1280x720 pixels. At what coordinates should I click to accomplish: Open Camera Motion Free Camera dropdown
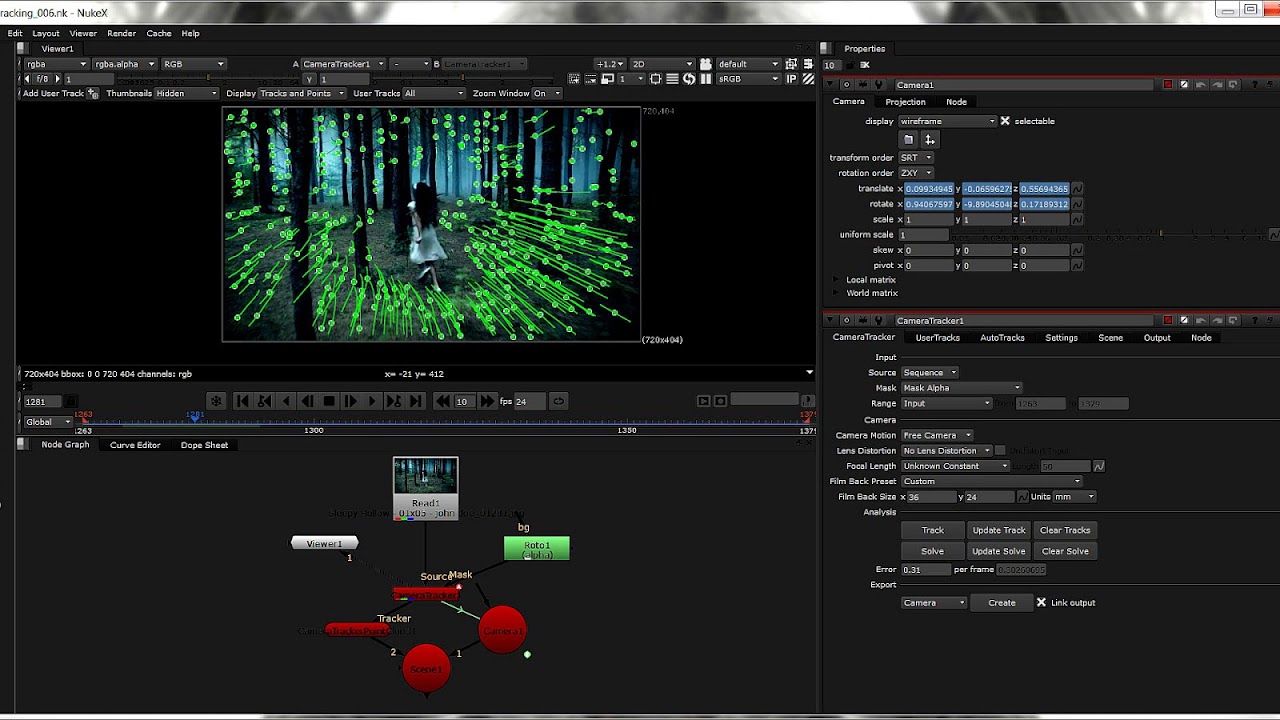tap(937, 435)
